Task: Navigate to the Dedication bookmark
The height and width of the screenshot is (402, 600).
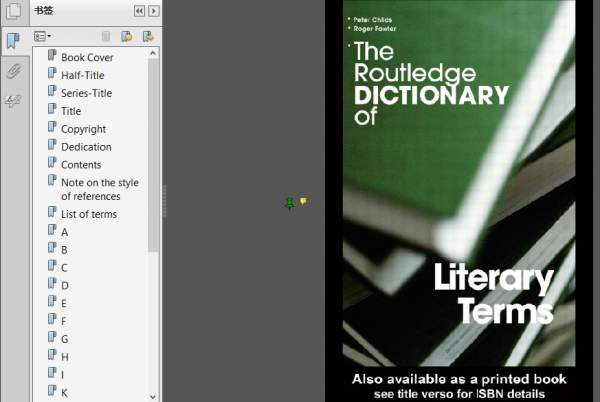Action: 86,147
